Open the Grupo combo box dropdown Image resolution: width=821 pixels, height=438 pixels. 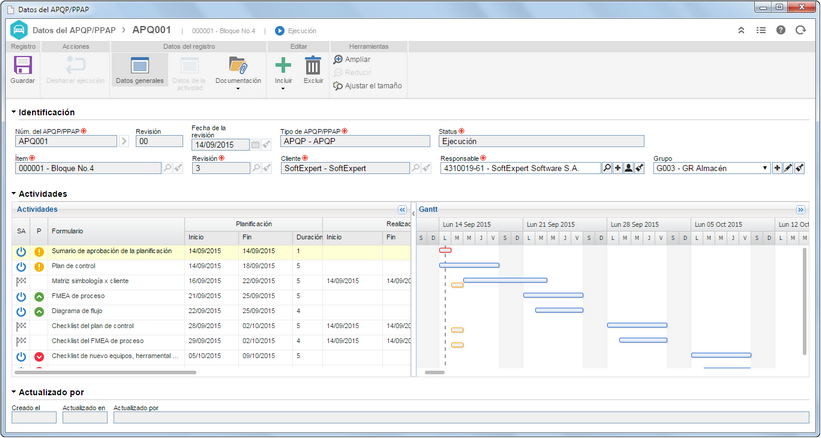point(765,168)
